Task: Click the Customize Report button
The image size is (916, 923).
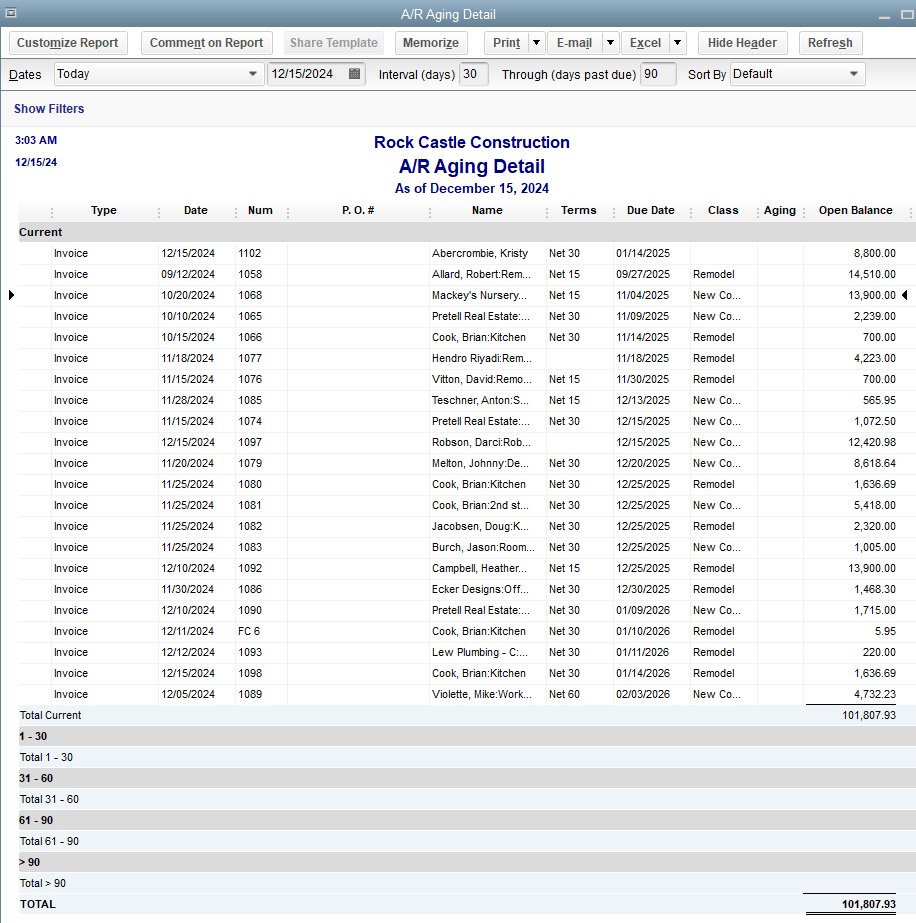Action: [67, 43]
